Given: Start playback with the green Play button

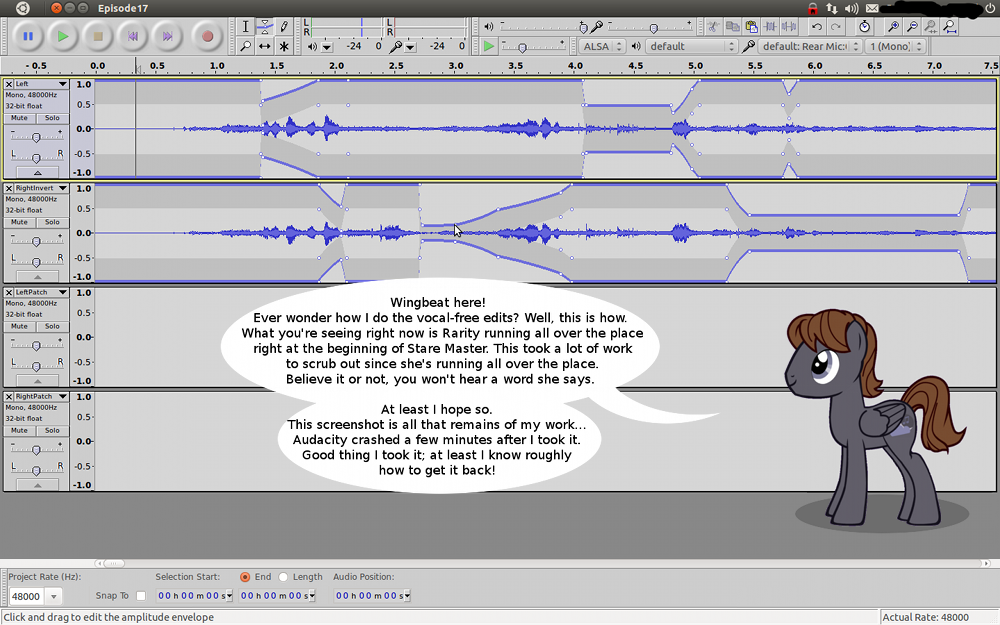Looking at the screenshot, I should tap(62, 36).
